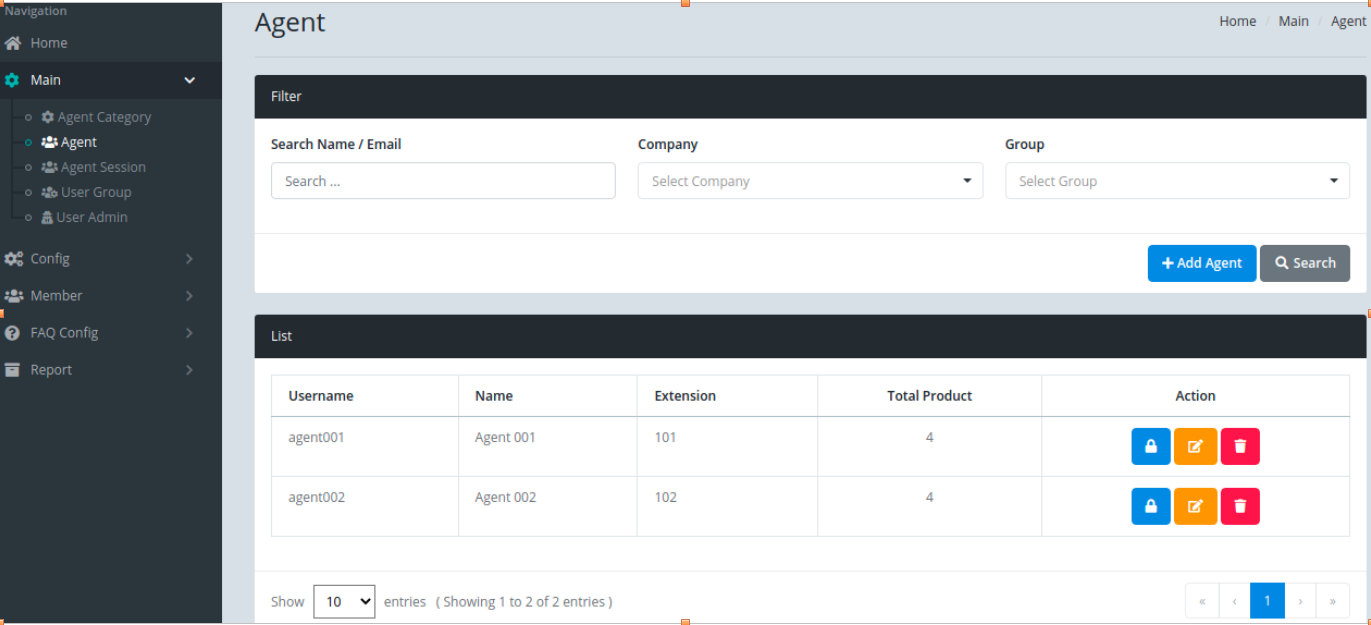Click the delete trash icon for agent001

point(1240,446)
